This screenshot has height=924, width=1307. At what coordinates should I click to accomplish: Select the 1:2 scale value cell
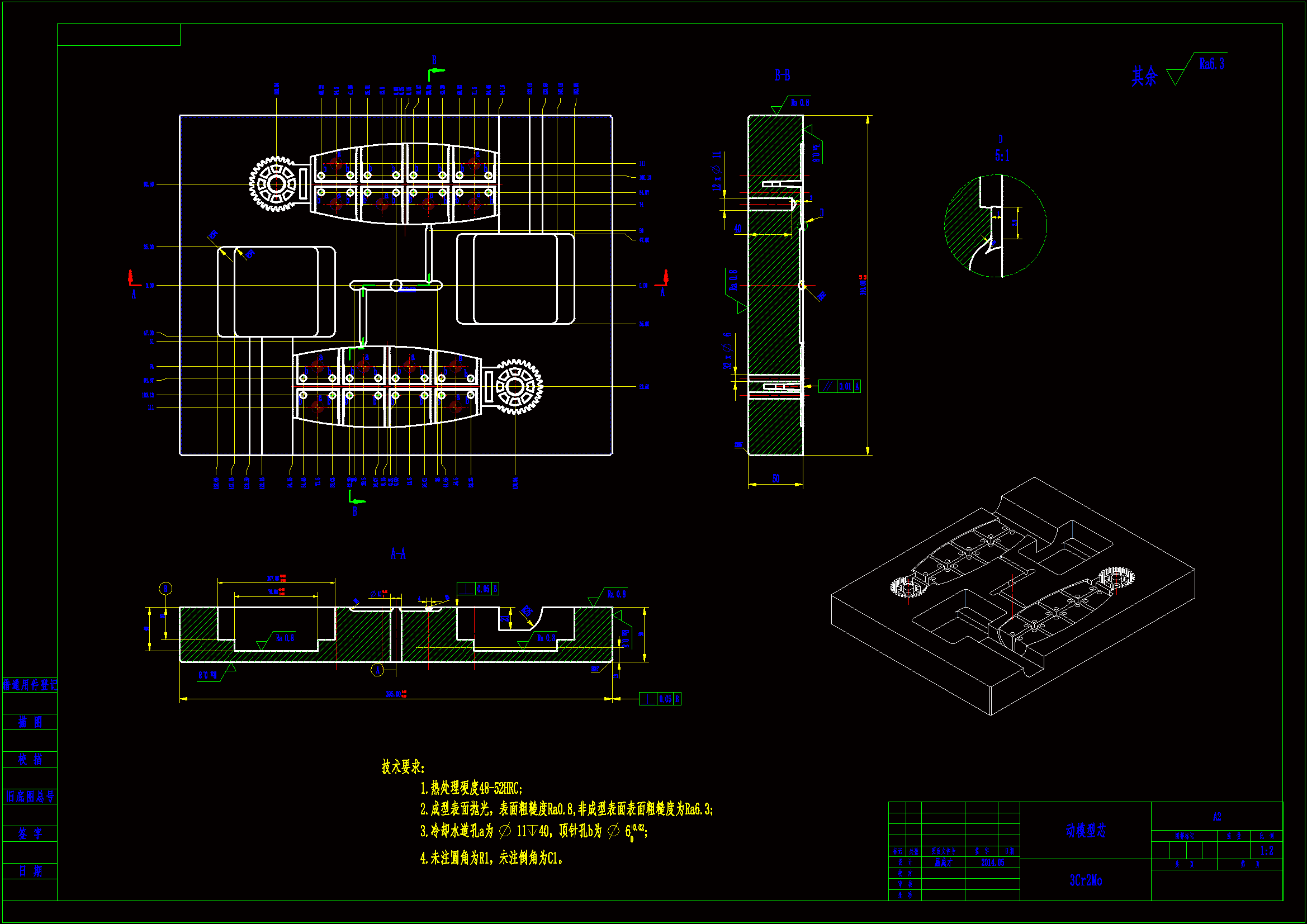coord(1266,851)
